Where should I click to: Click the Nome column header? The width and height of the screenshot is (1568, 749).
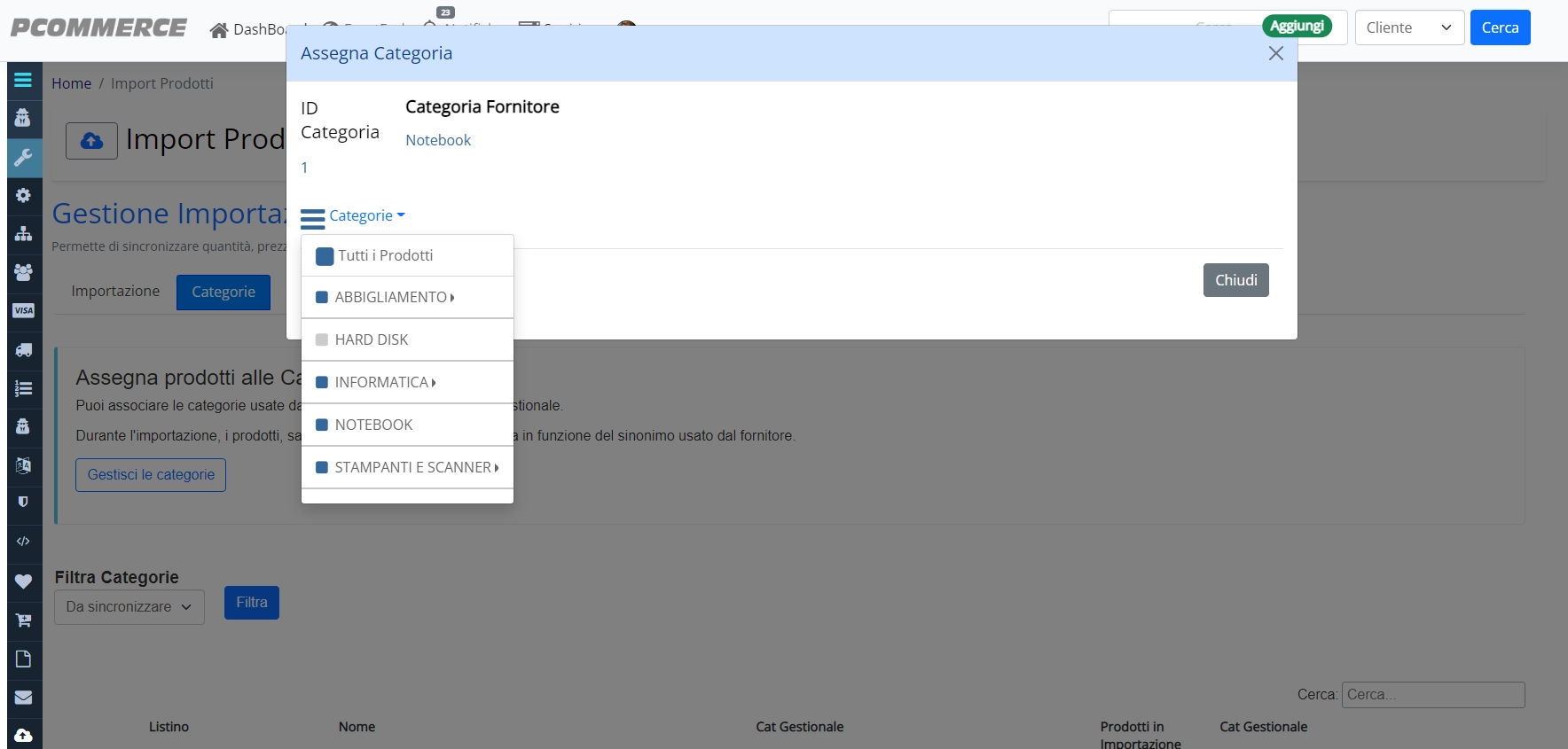coord(357,727)
